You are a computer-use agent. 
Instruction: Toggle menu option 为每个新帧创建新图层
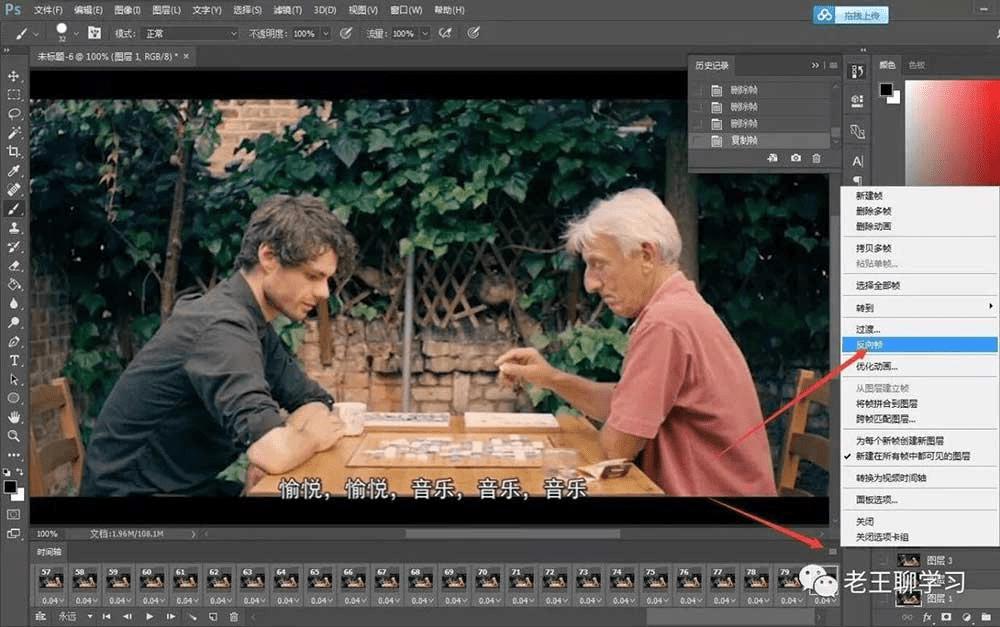coord(900,441)
